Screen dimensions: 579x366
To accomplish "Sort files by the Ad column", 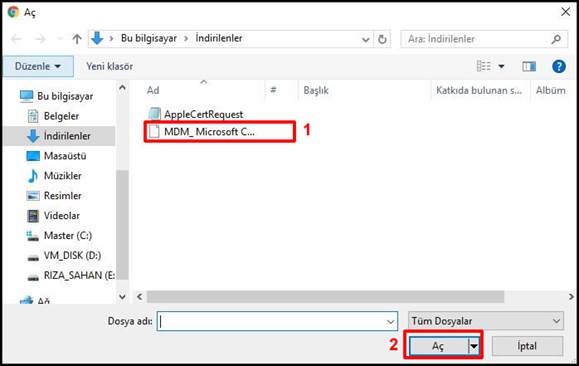I will 153,90.
